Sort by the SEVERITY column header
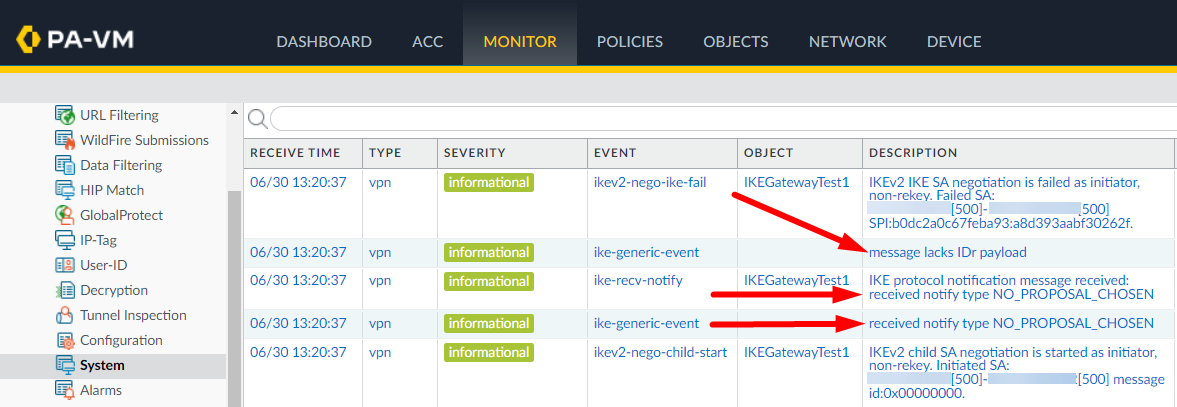The image size is (1177, 407). point(475,153)
